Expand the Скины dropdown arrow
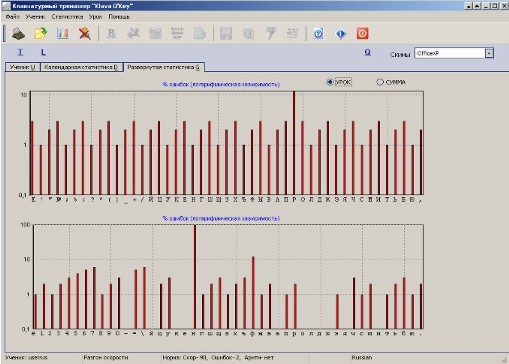 tap(489, 53)
